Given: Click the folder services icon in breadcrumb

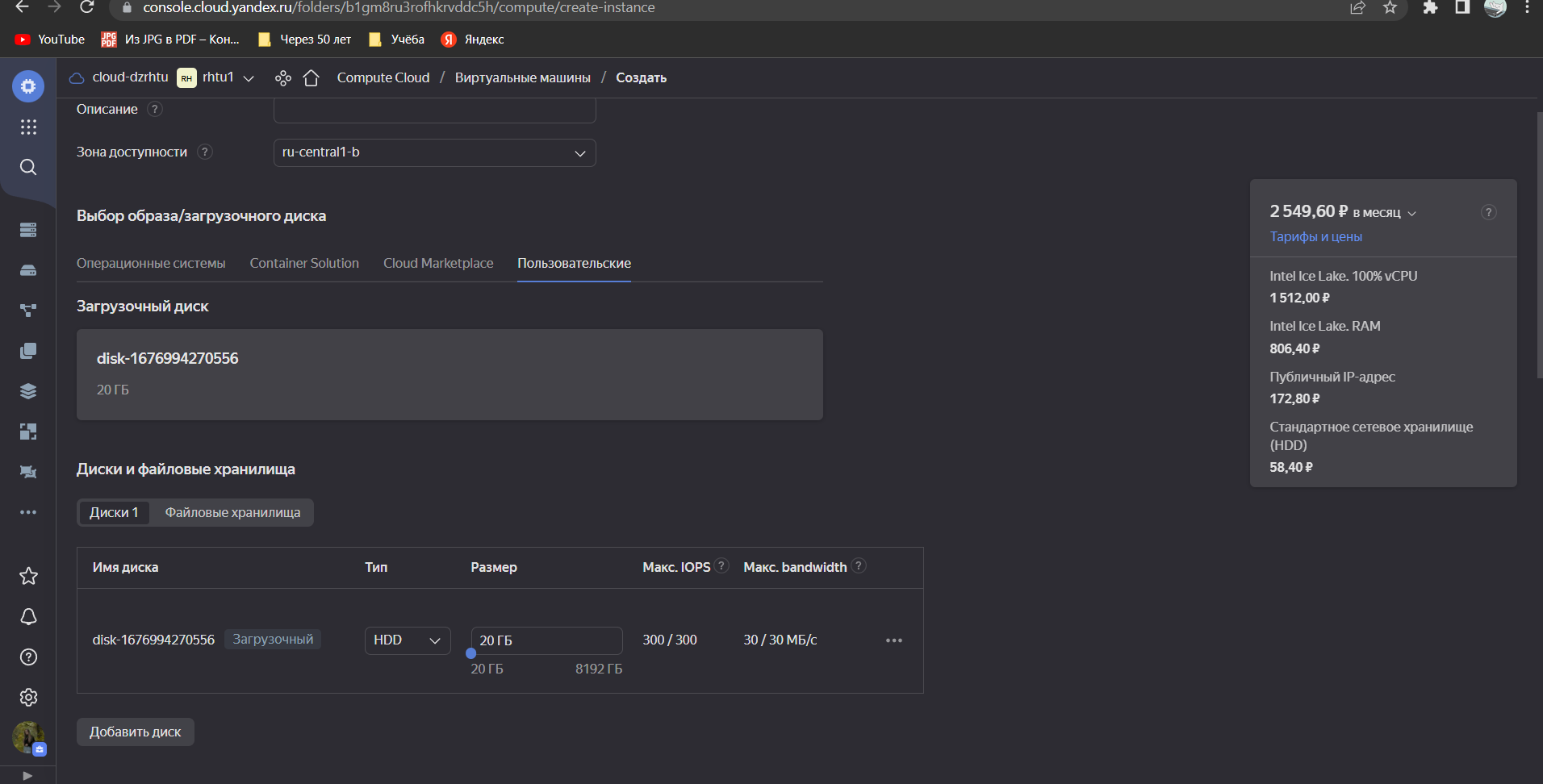Looking at the screenshot, I should click(283, 78).
